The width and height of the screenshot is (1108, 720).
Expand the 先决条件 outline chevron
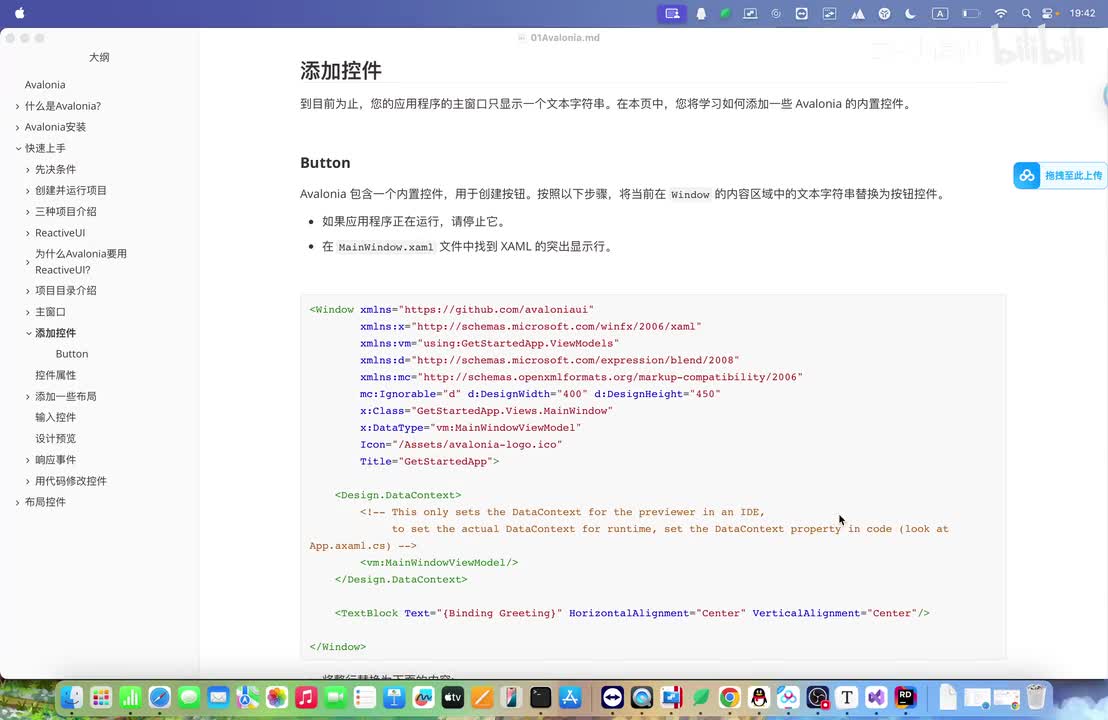[28, 170]
